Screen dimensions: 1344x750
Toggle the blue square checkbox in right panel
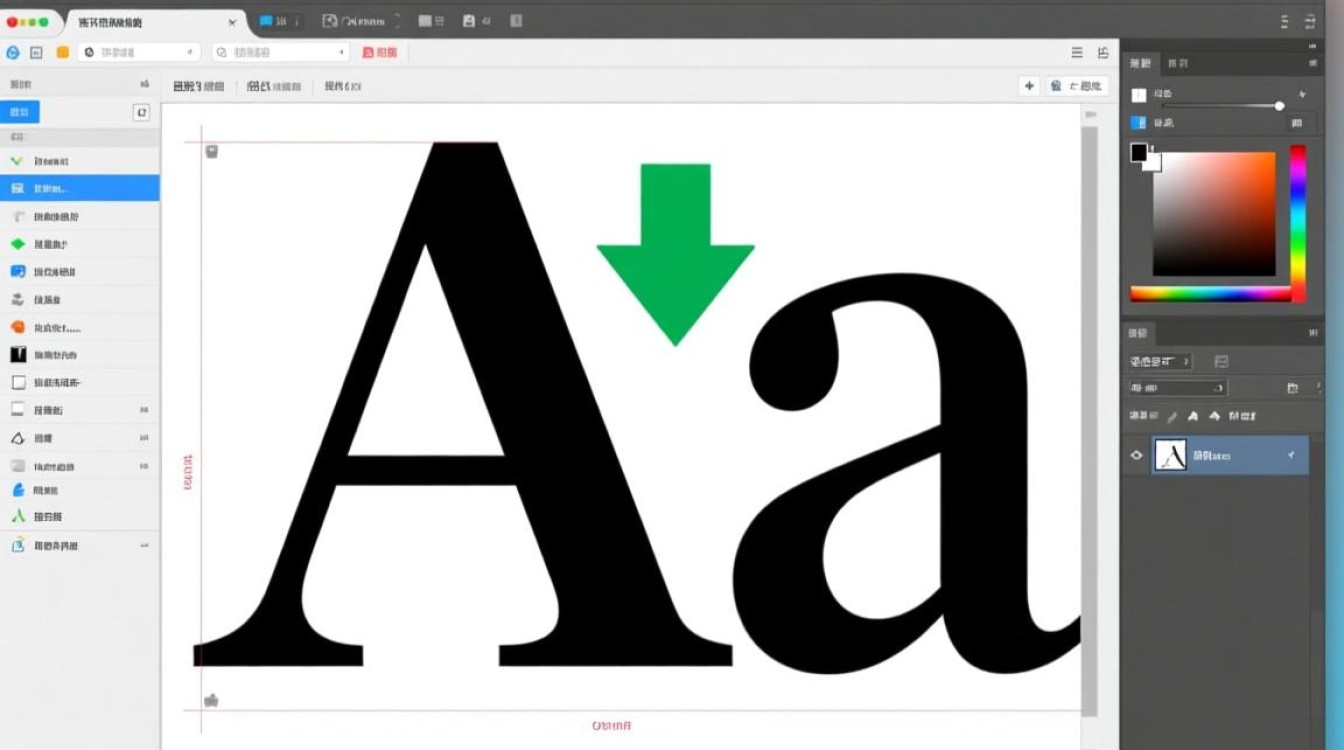point(1138,123)
